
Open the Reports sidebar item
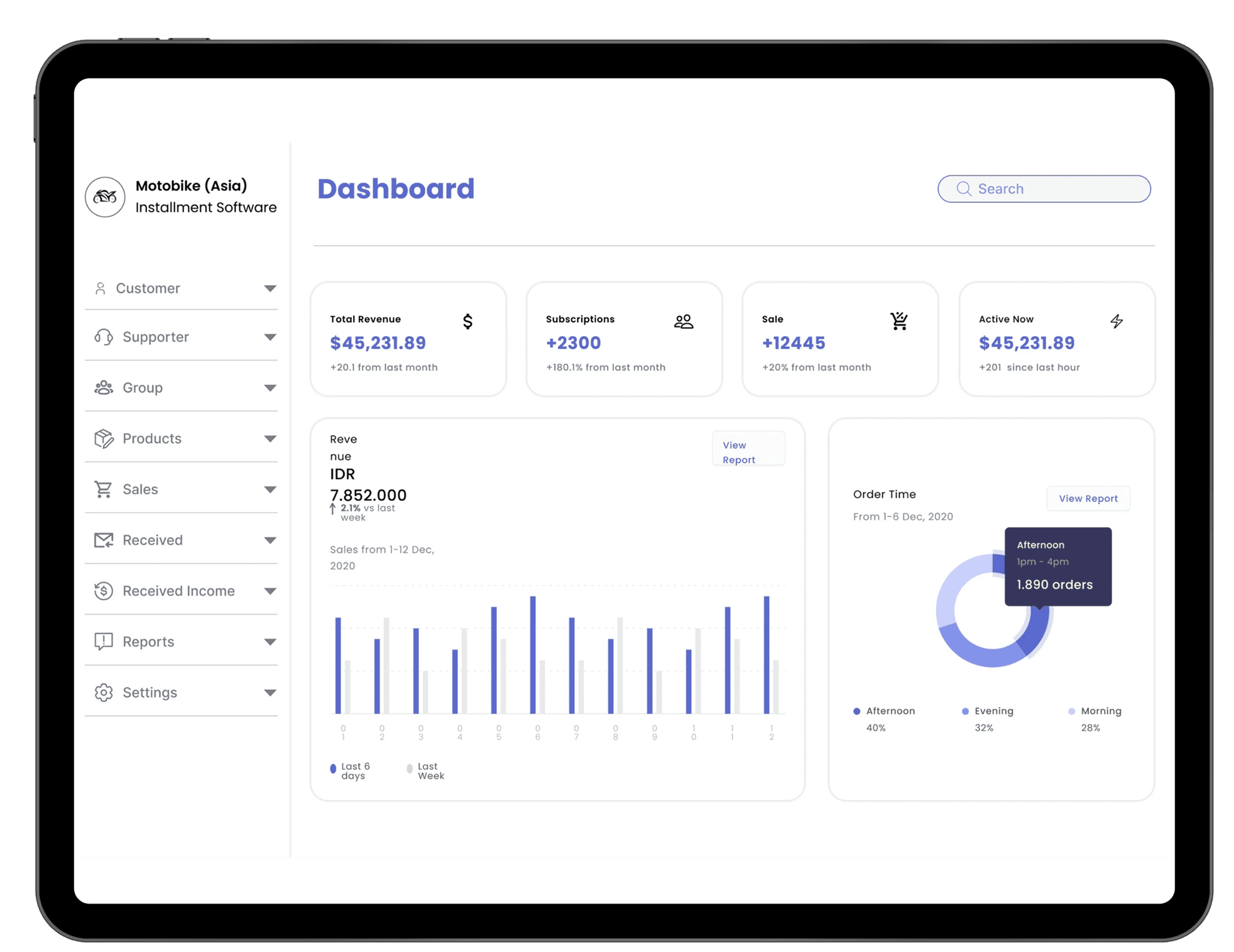click(181, 642)
